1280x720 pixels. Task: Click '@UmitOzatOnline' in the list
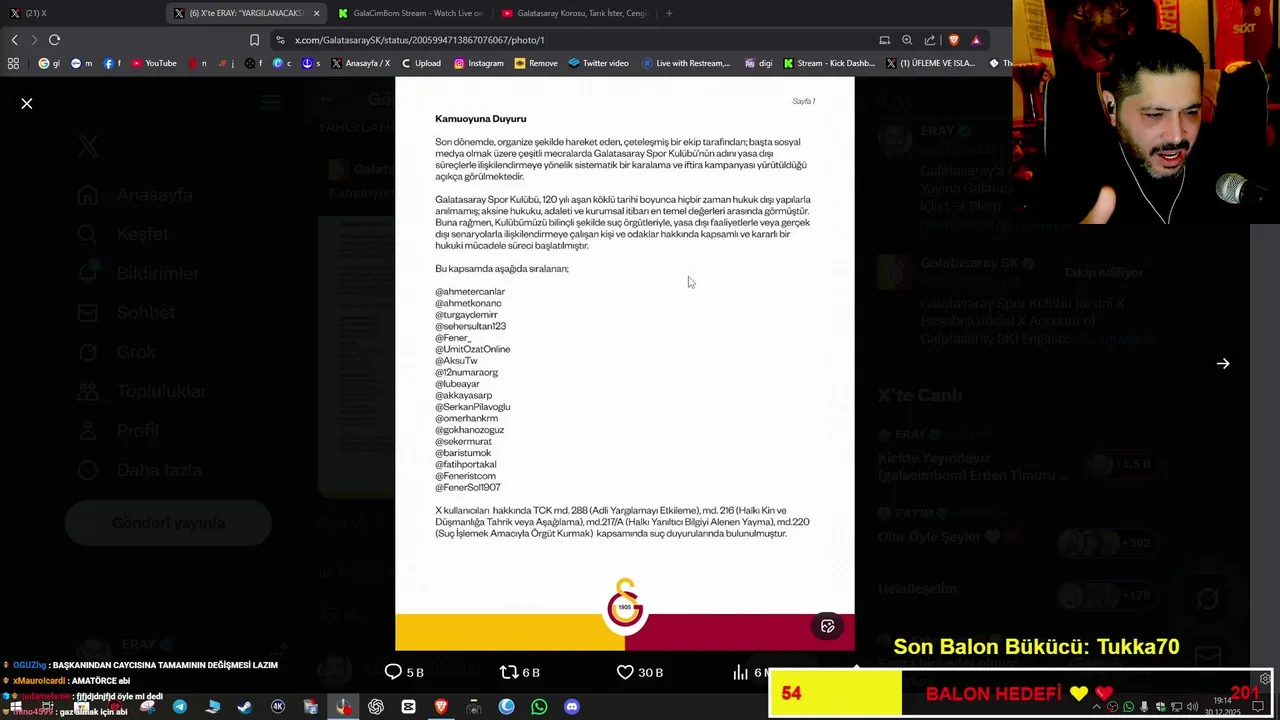(x=473, y=349)
